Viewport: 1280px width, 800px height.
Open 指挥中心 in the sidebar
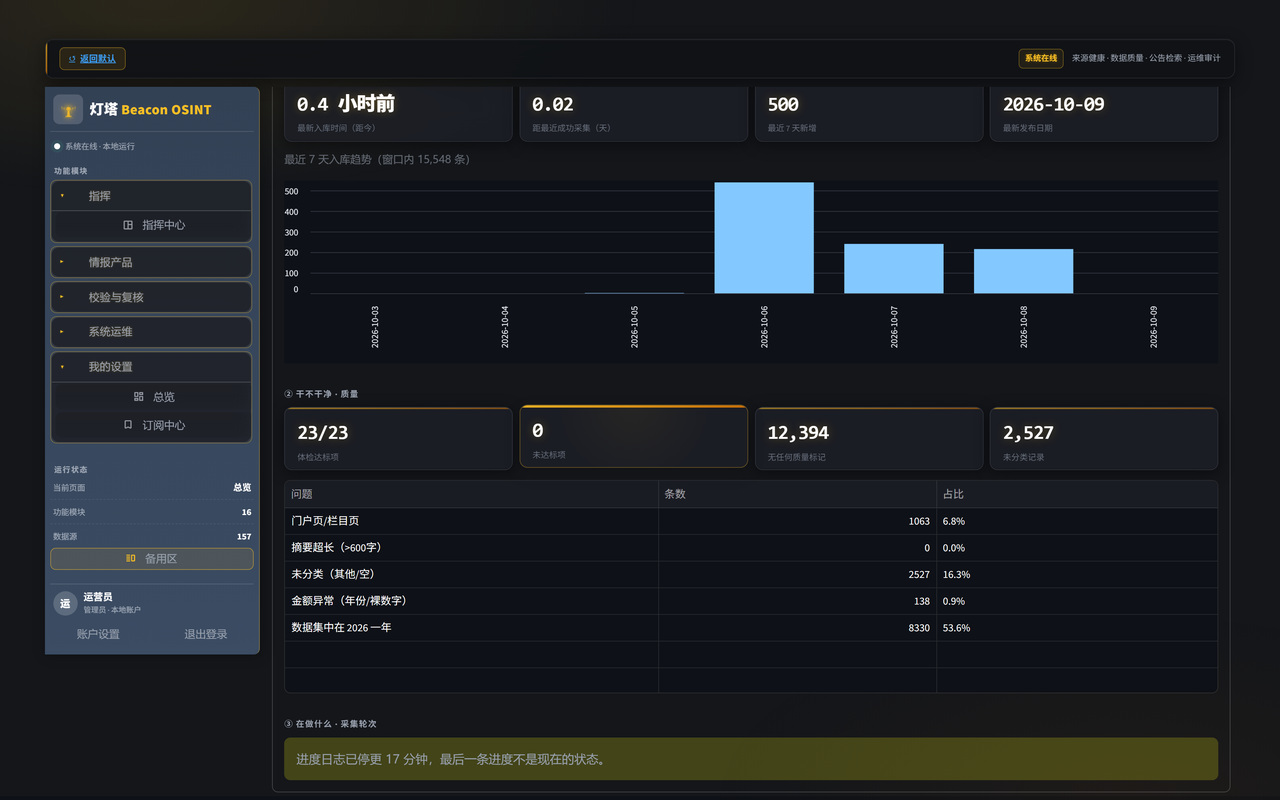pos(151,225)
